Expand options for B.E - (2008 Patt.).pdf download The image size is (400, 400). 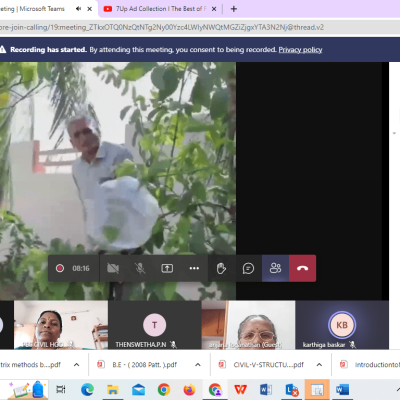[198, 365]
